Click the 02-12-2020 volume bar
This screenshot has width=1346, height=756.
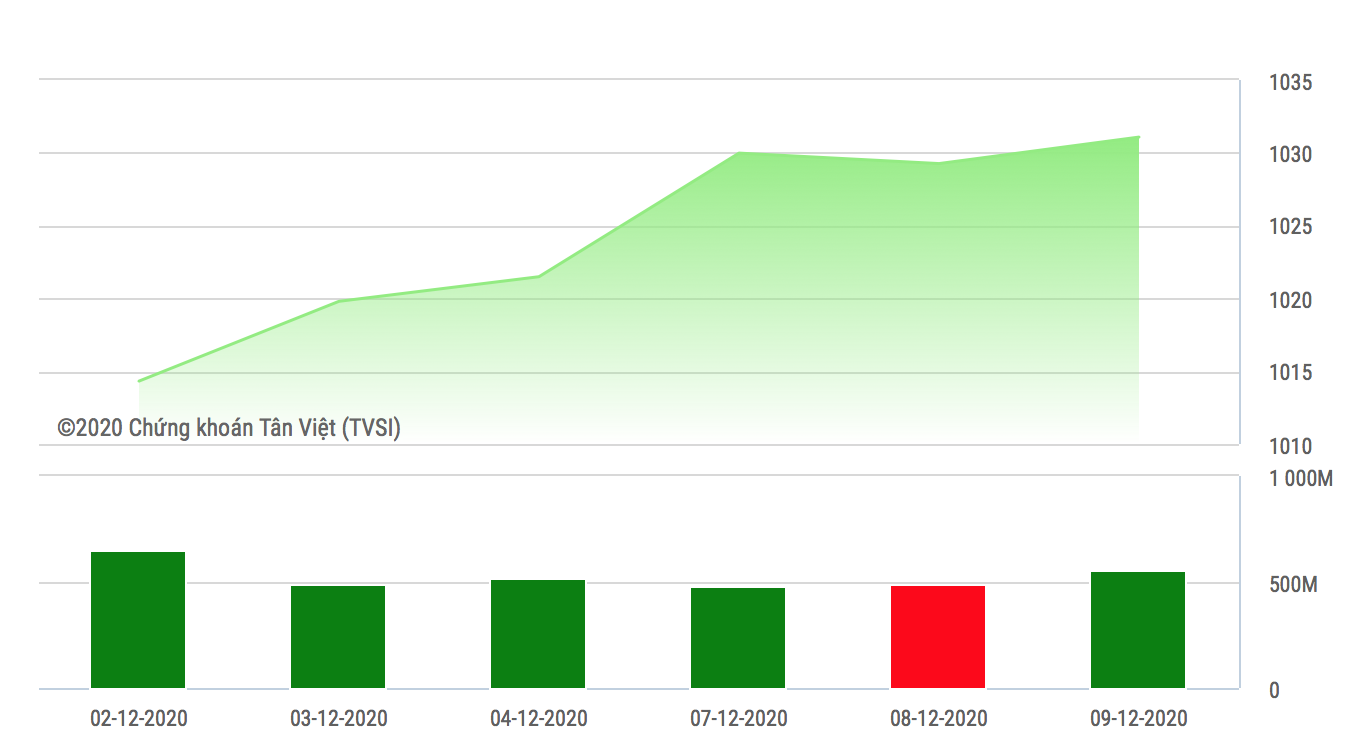tap(138, 620)
